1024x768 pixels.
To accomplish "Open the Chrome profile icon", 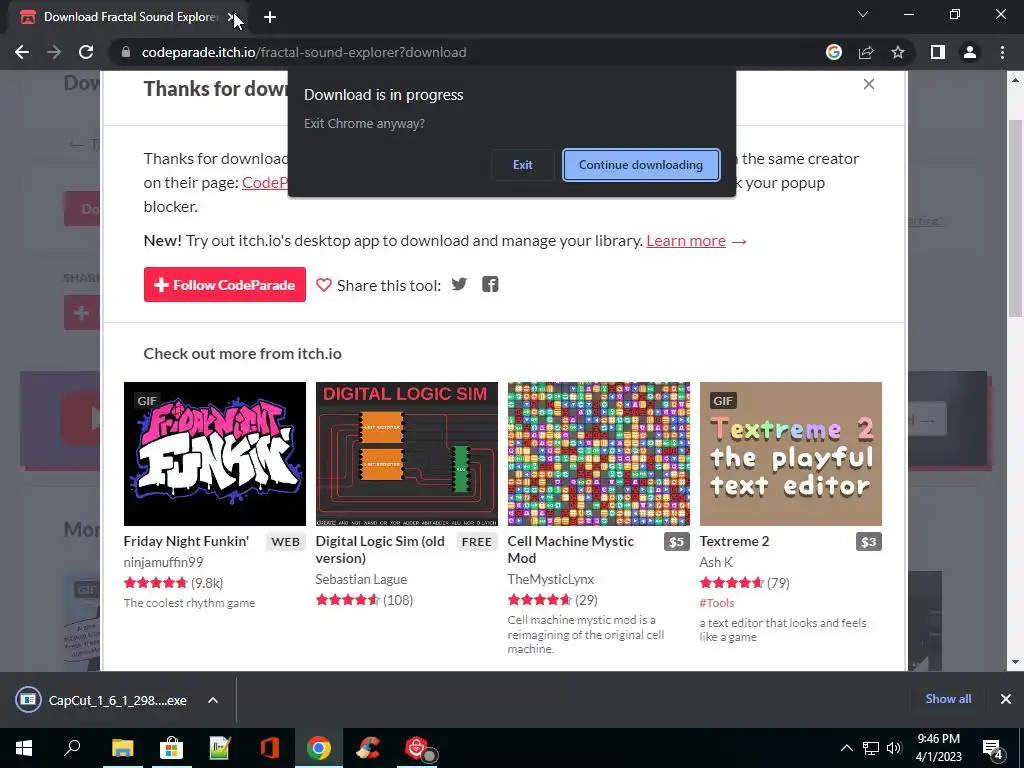I will tap(970, 52).
